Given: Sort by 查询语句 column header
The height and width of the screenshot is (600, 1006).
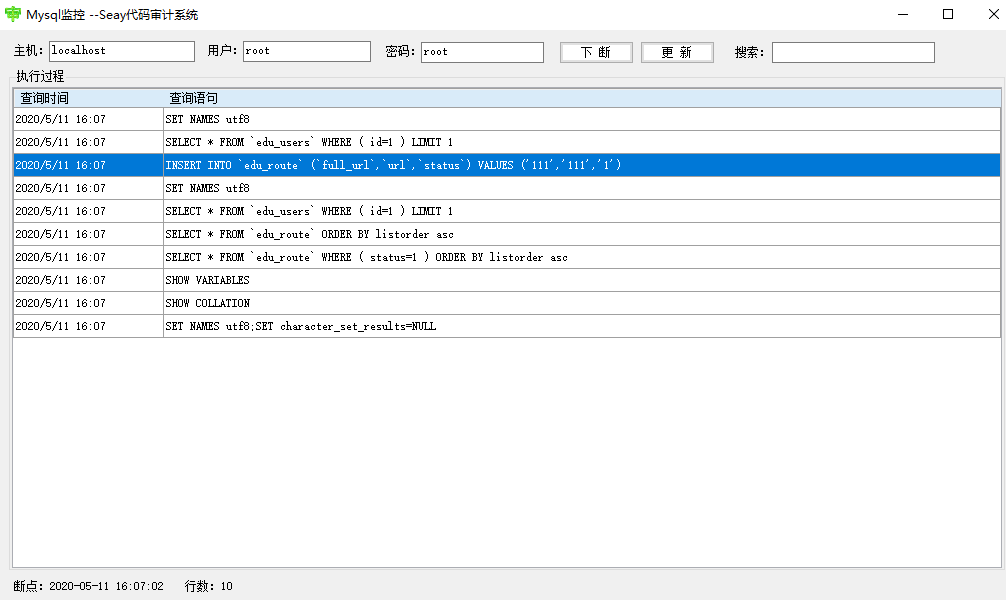Looking at the screenshot, I should tap(582, 98).
